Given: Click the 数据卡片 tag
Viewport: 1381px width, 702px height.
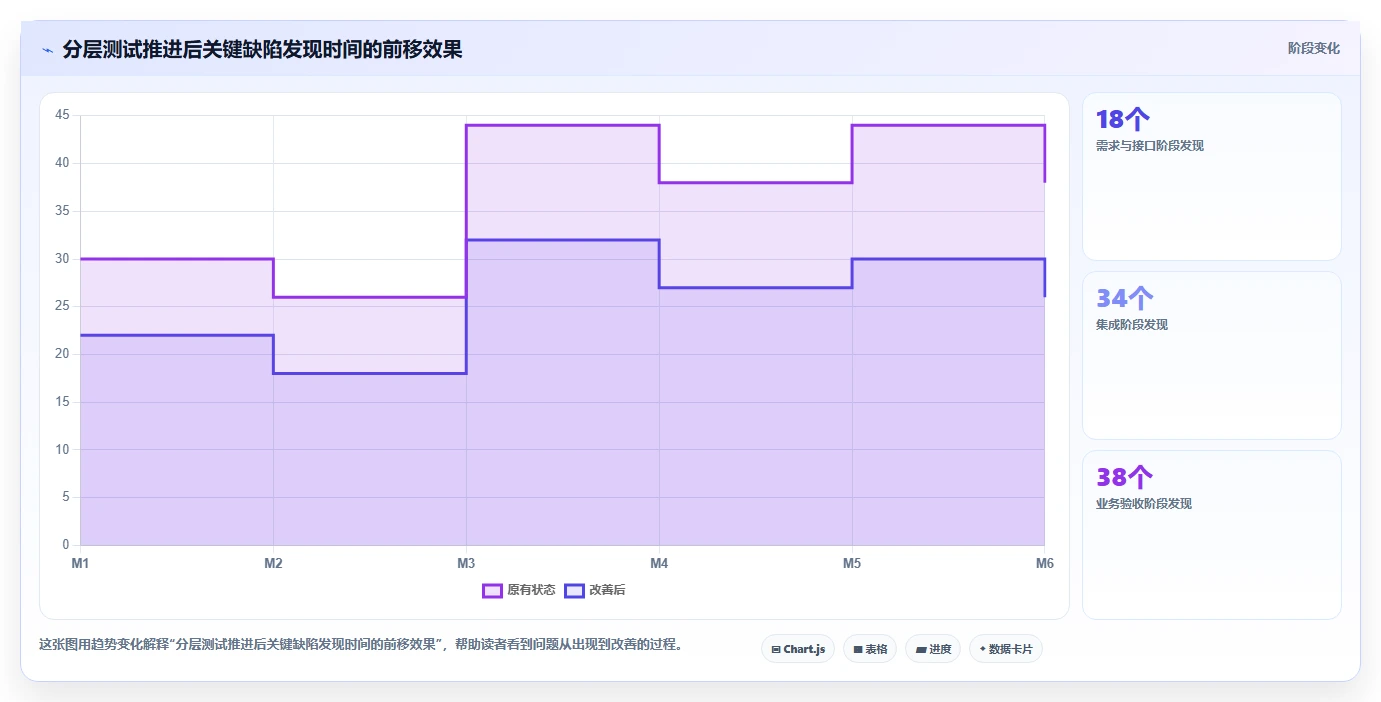Looking at the screenshot, I should pyautogui.click(x=1006, y=649).
